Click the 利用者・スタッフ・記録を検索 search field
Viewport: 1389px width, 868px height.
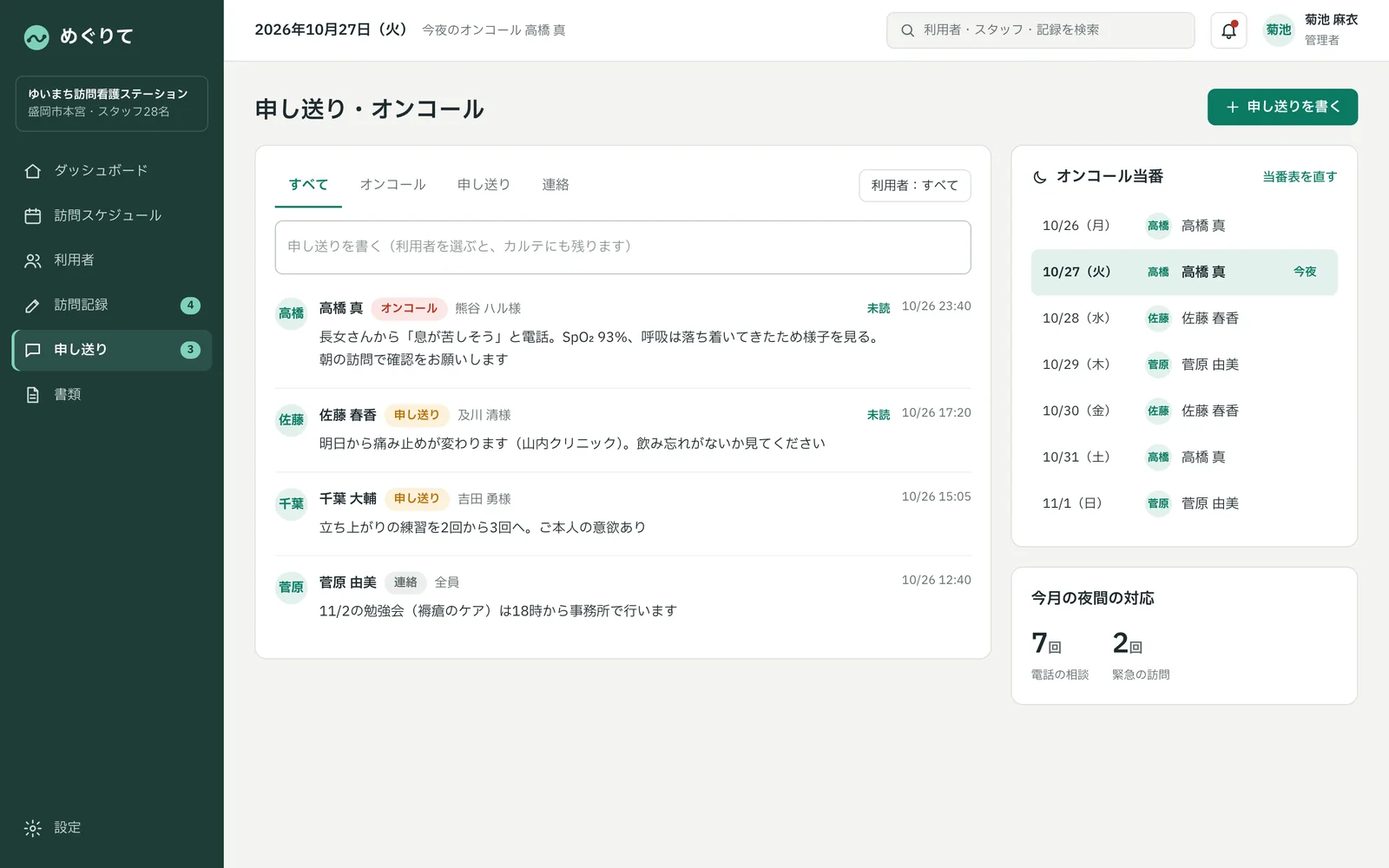[1040, 30]
